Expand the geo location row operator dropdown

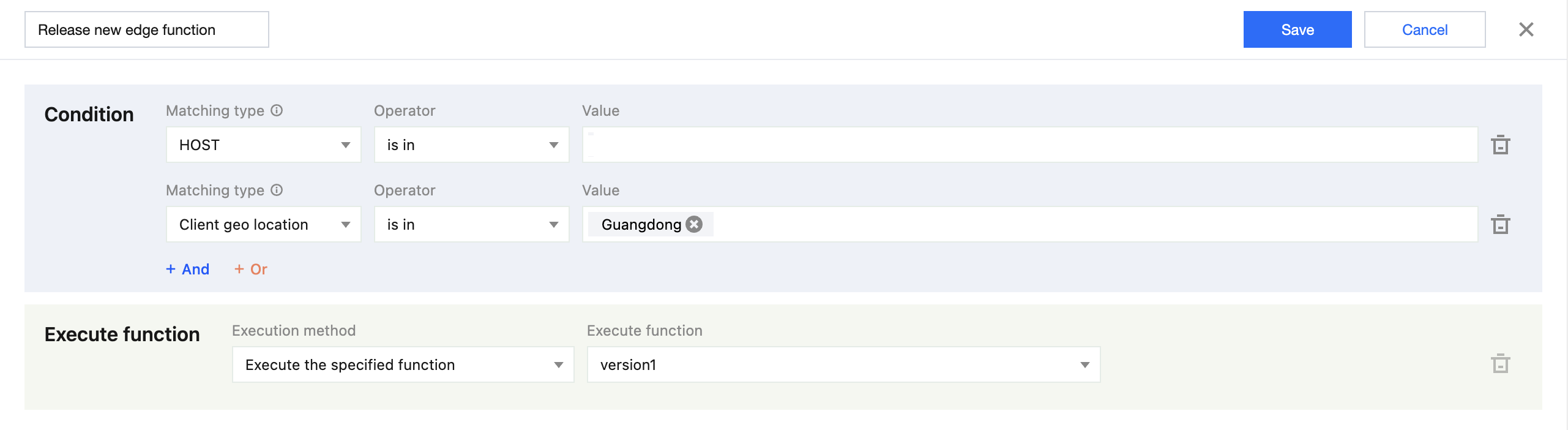471,225
